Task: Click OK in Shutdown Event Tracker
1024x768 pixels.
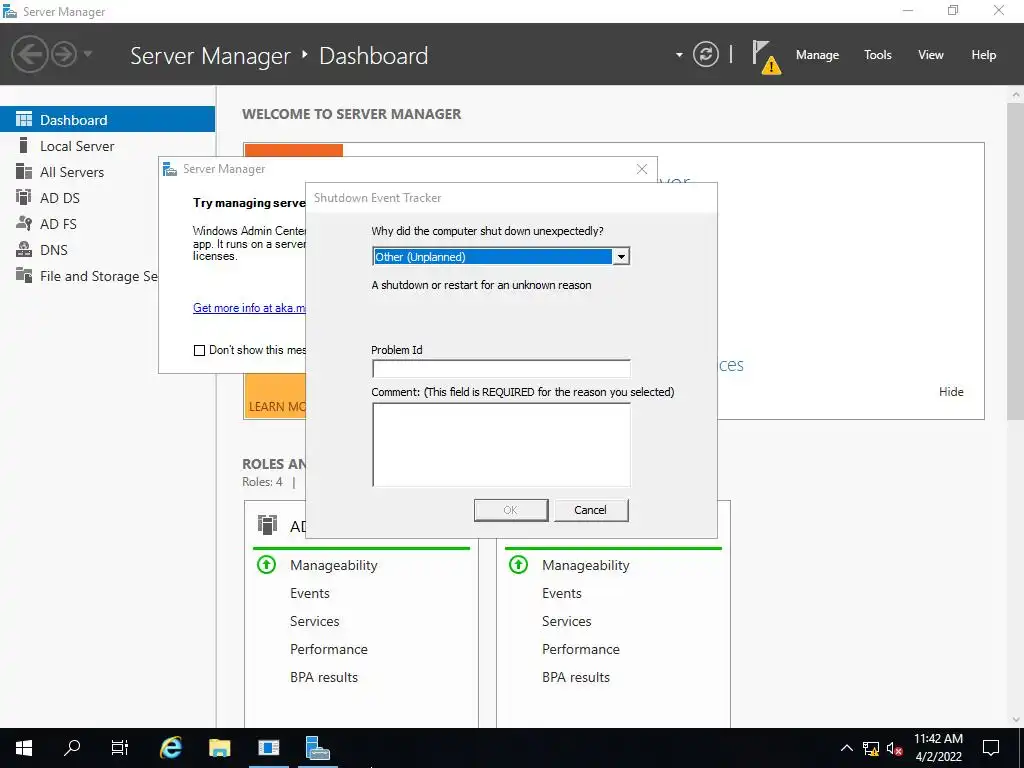Action: pos(511,510)
